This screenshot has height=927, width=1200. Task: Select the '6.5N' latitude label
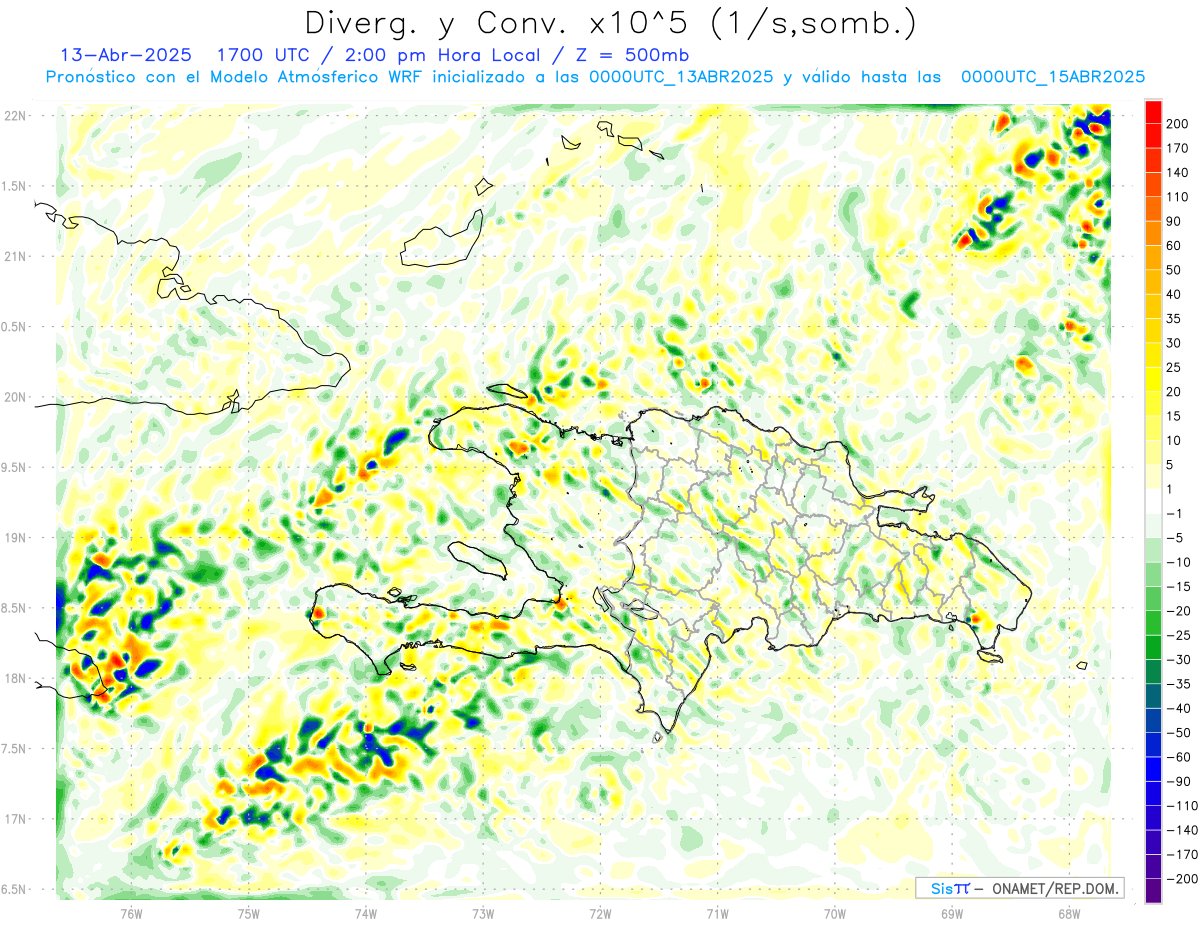click(x=15, y=889)
